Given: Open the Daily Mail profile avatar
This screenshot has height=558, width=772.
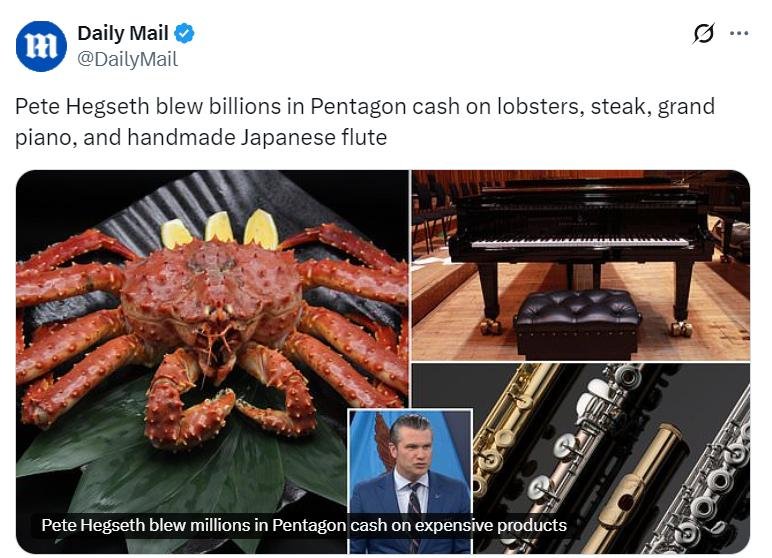Looking at the screenshot, I should [x=41, y=46].
